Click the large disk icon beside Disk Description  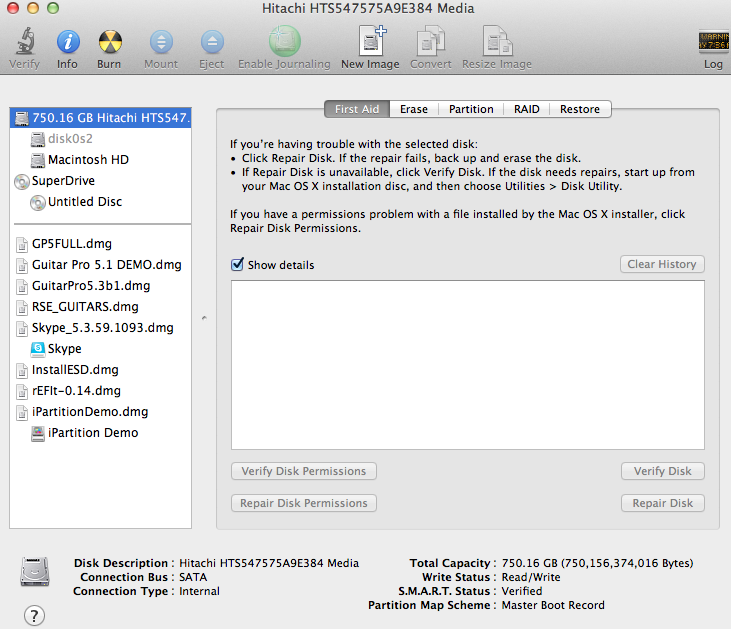(x=34, y=571)
